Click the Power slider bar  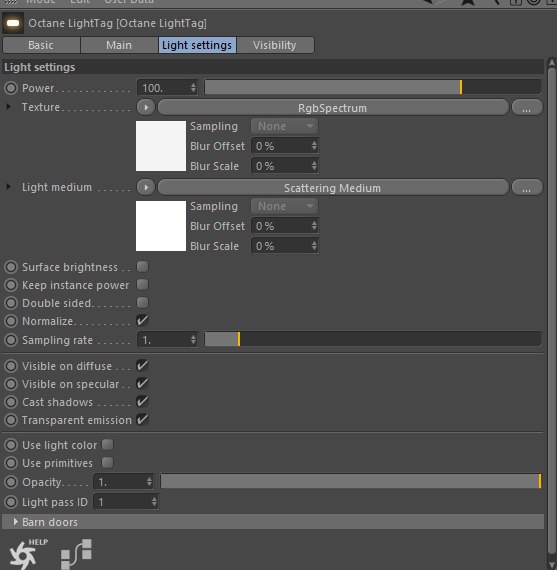point(373,88)
